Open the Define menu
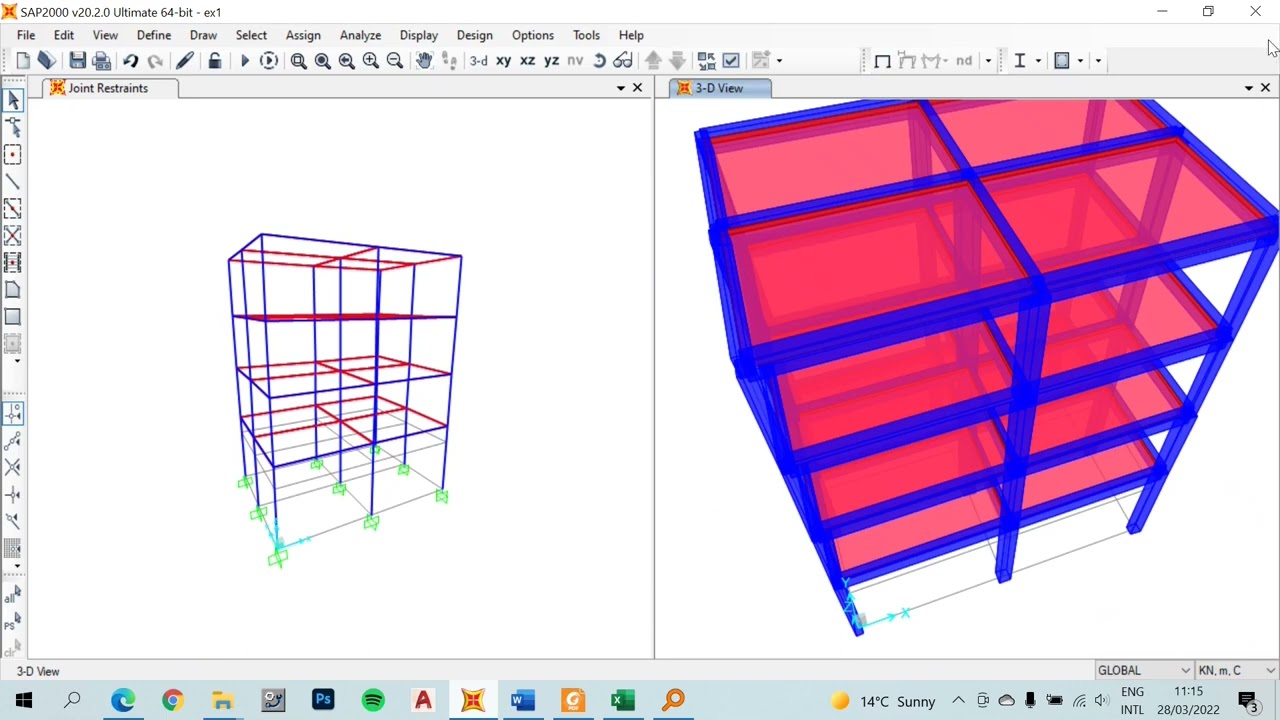Image resolution: width=1280 pixels, height=720 pixels. tap(154, 35)
